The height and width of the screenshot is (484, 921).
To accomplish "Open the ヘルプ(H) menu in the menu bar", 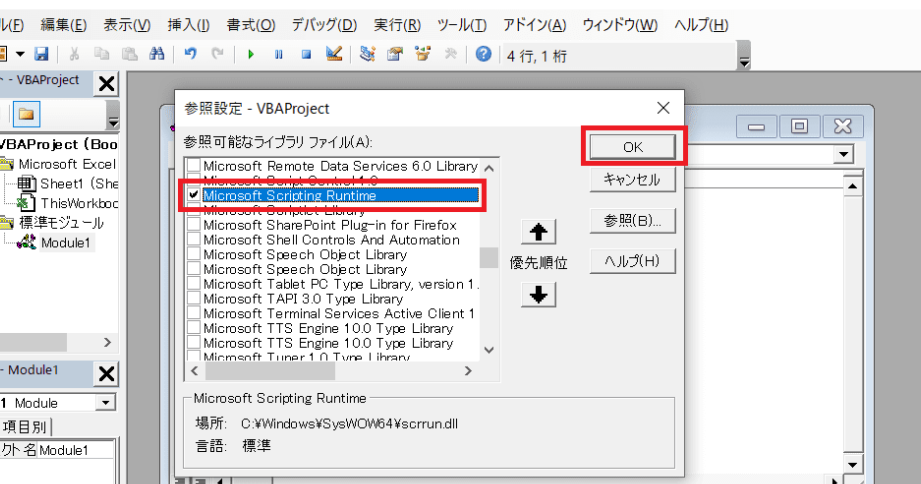I will pyautogui.click(x=701, y=25).
